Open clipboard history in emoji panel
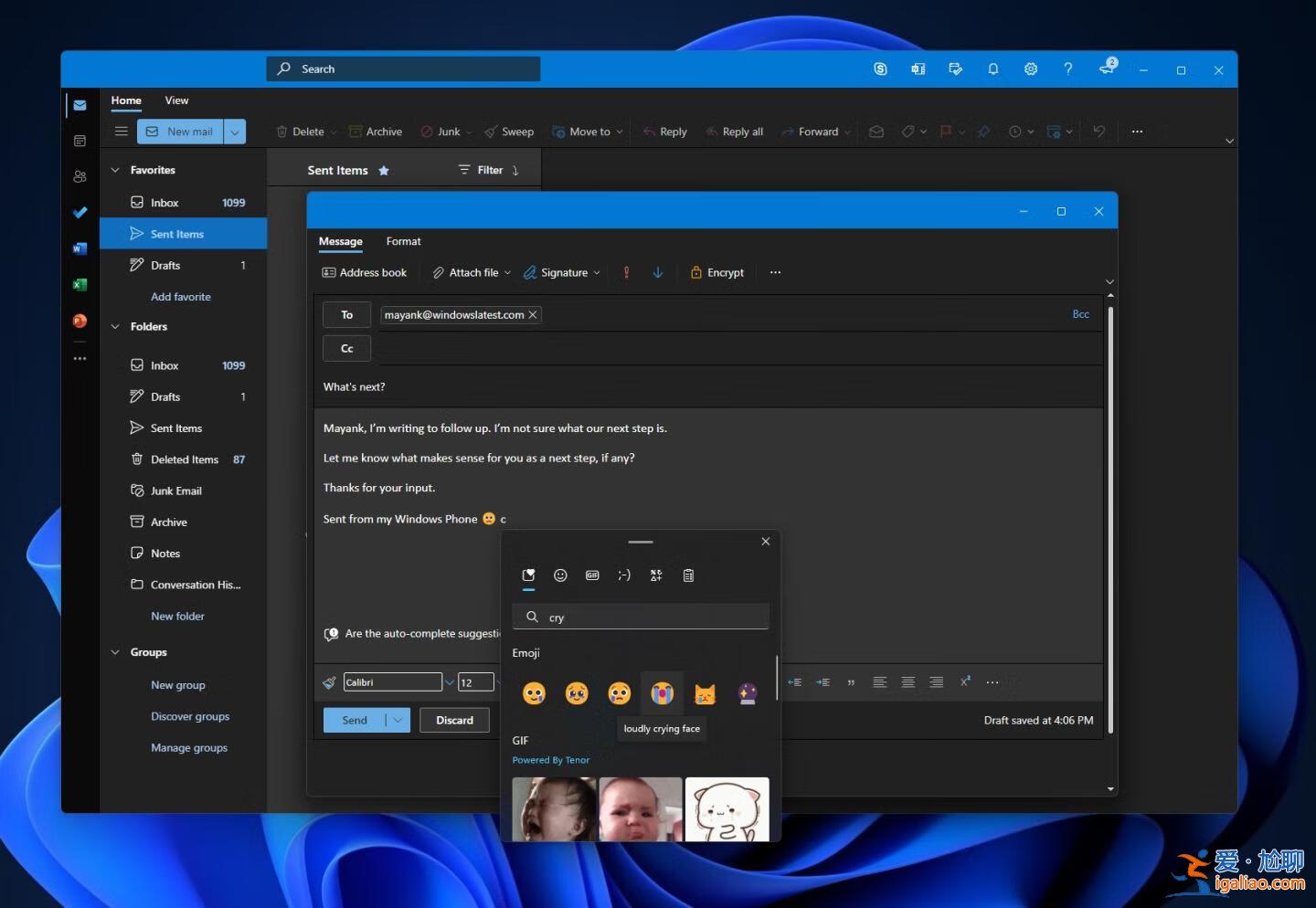The height and width of the screenshot is (908, 1316). click(x=688, y=575)
